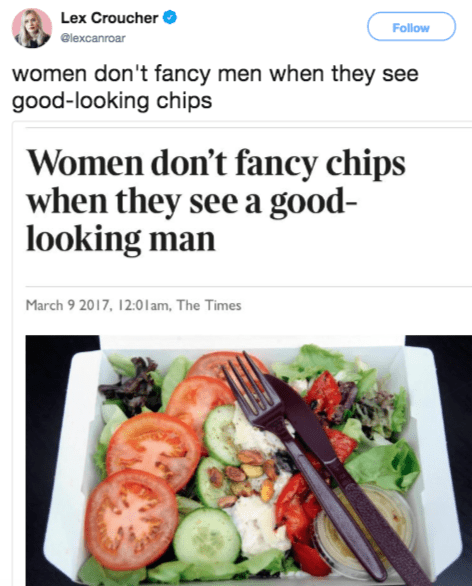This screenshot has height=586, width=472.
Task: Open the salad box article photo
Action: point(249,460)
